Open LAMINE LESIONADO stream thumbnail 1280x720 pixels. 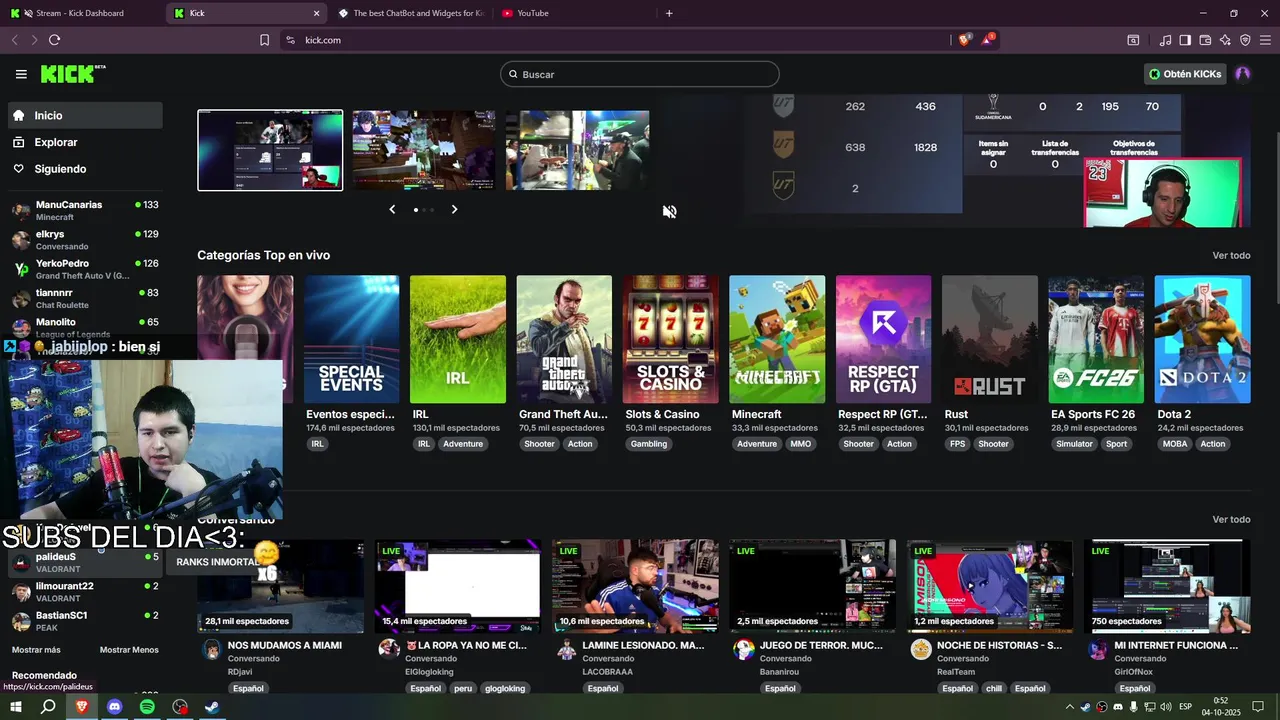635,586
